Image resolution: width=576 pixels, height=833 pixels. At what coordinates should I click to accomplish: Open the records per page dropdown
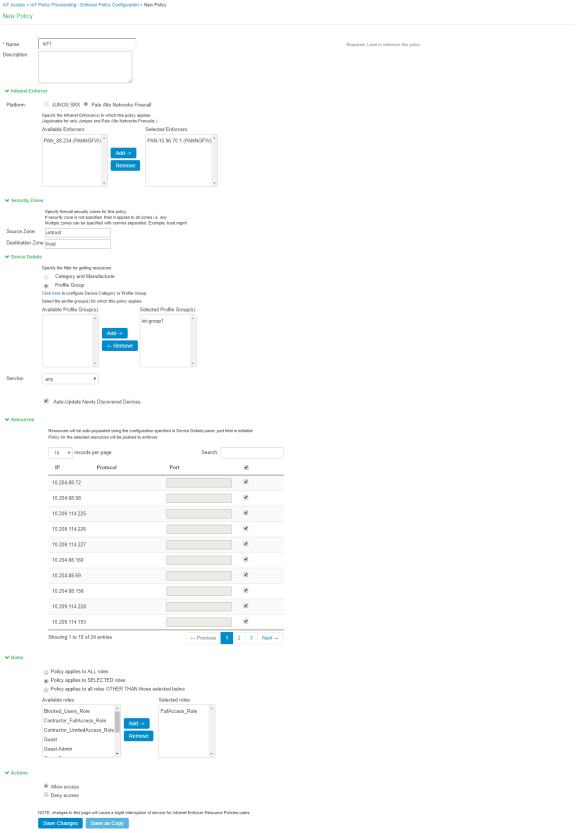[x=60, y=453]
